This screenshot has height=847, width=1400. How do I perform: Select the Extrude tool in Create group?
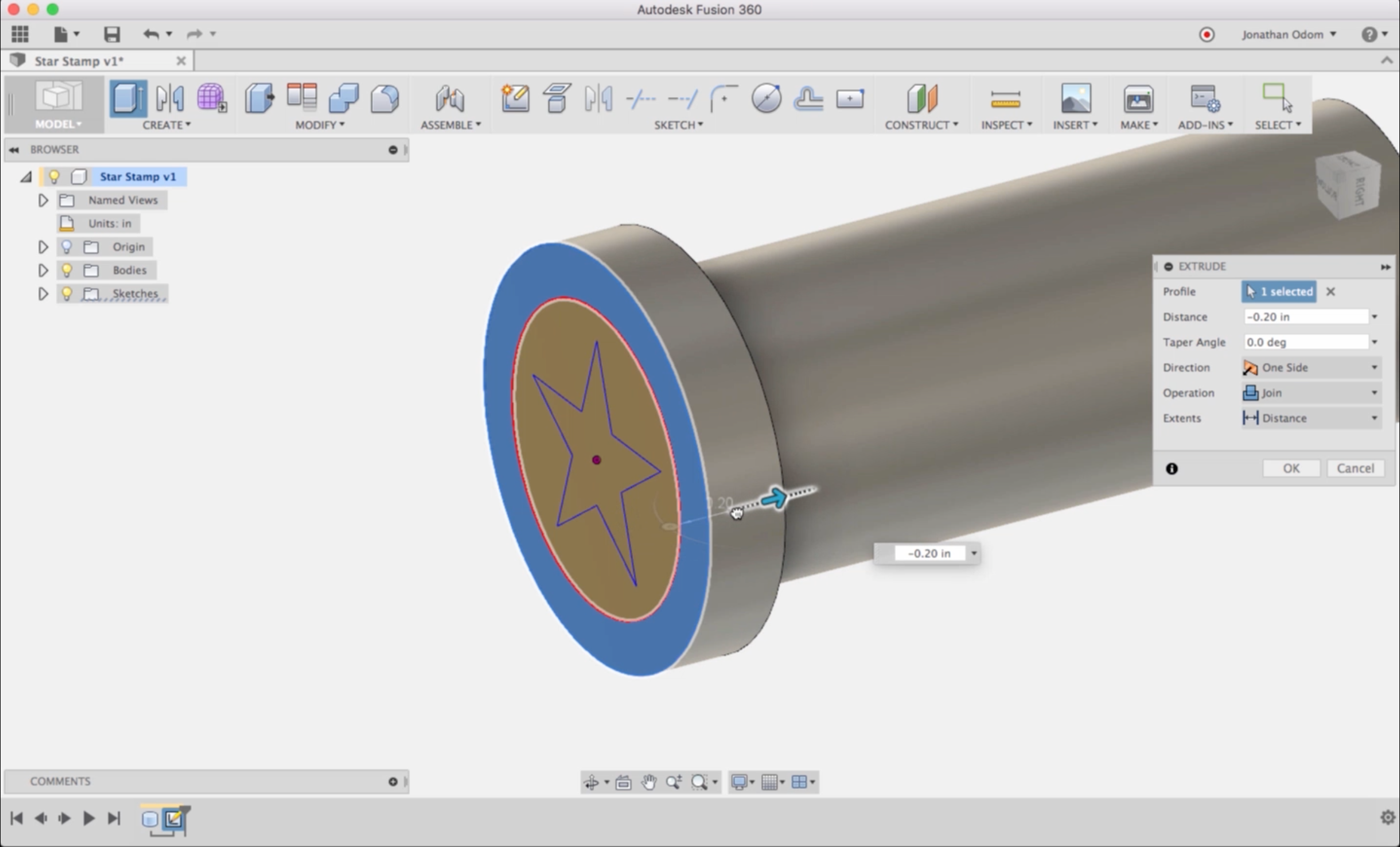[128, 98]
